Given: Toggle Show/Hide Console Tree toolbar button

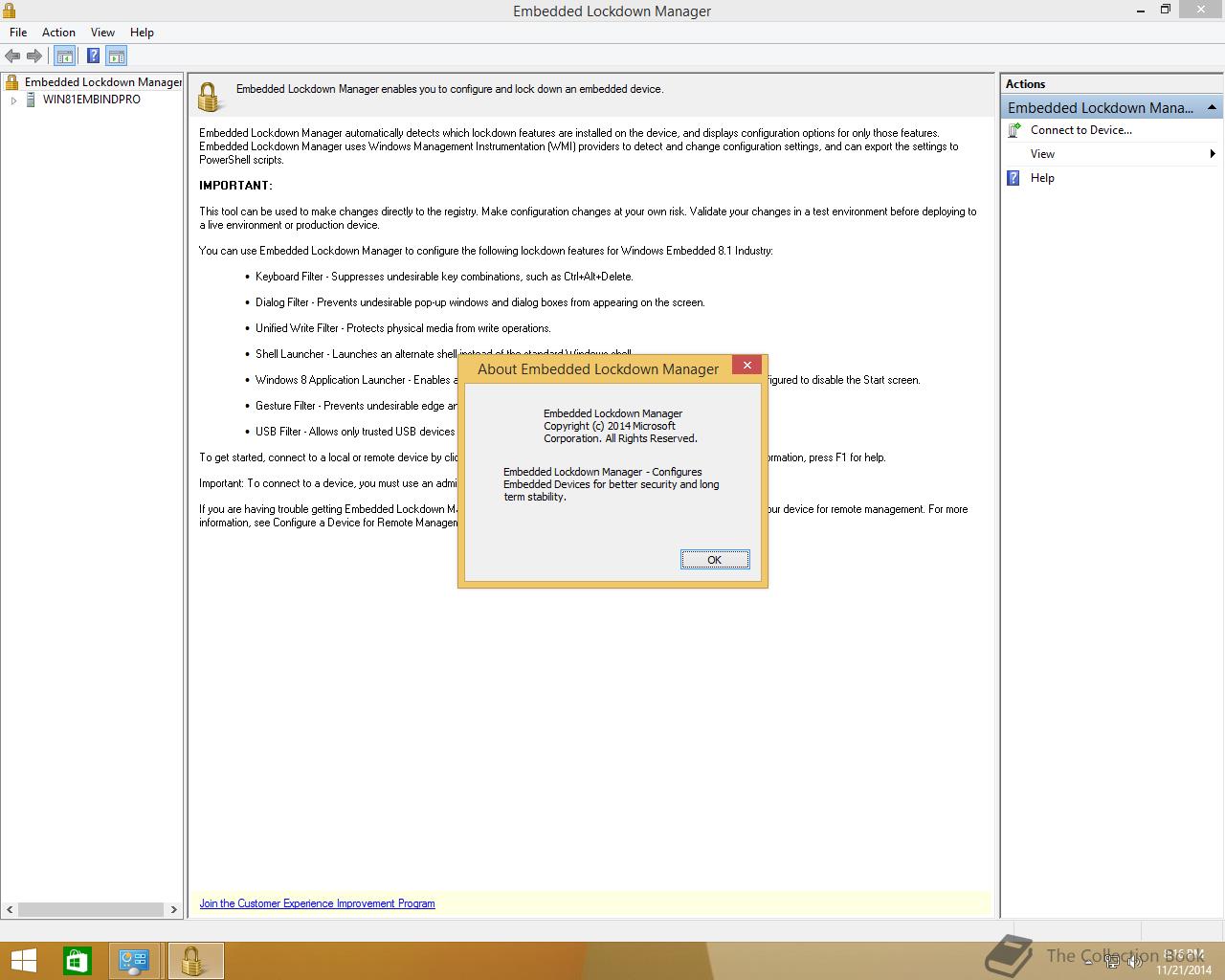Looking at the screenshot, I should [x=65, y=56].
